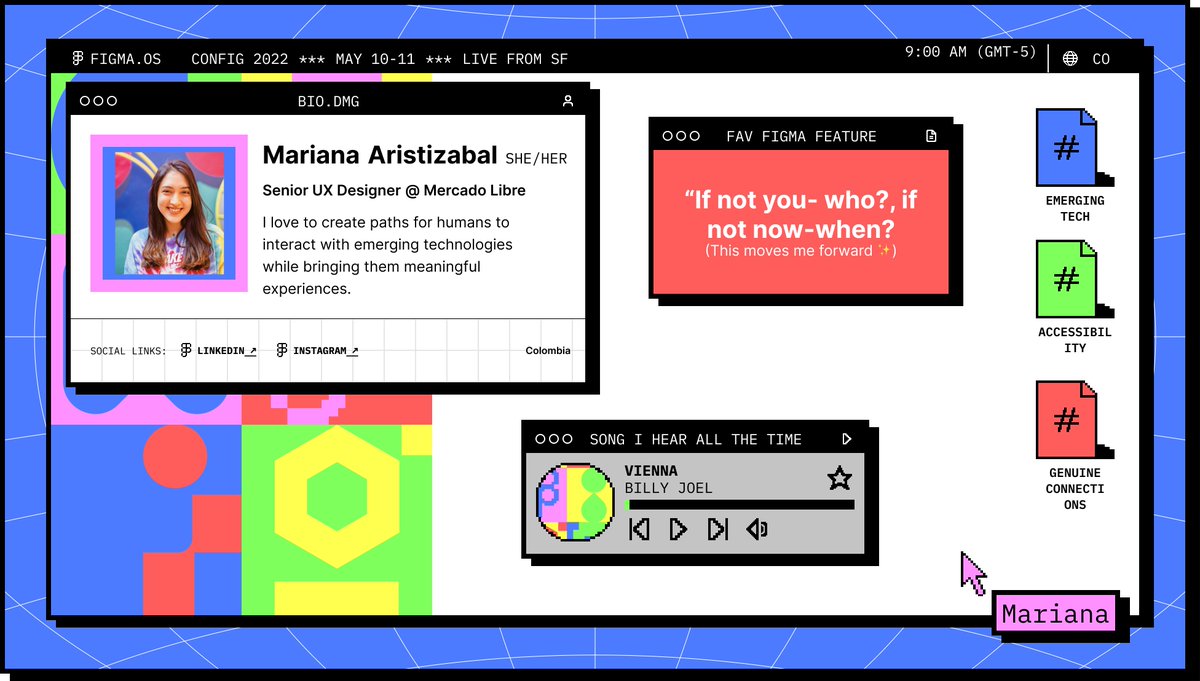Image resolution: width=1200 pixels, height=681 pixels.
Task: Click Mariana's profile photo
Action: [169, 213]
